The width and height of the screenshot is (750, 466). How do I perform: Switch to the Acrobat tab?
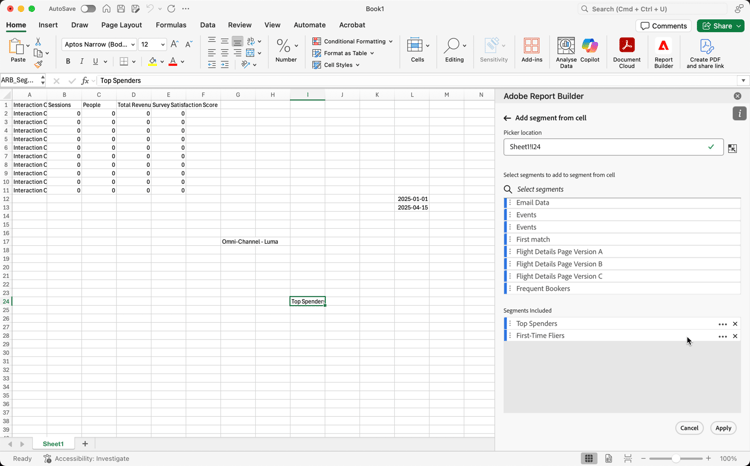pos(352,25)
